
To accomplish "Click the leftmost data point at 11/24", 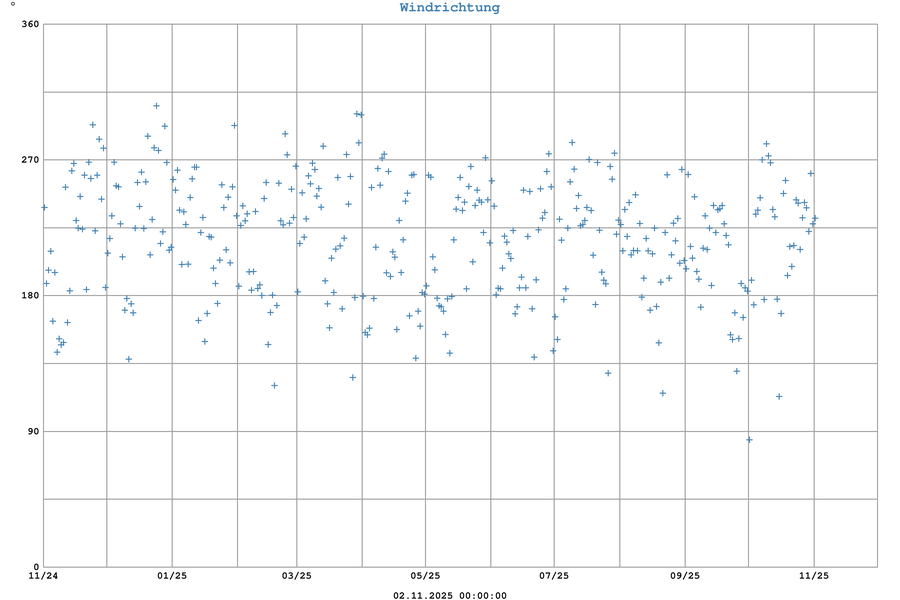I will (x=44, y=207).
